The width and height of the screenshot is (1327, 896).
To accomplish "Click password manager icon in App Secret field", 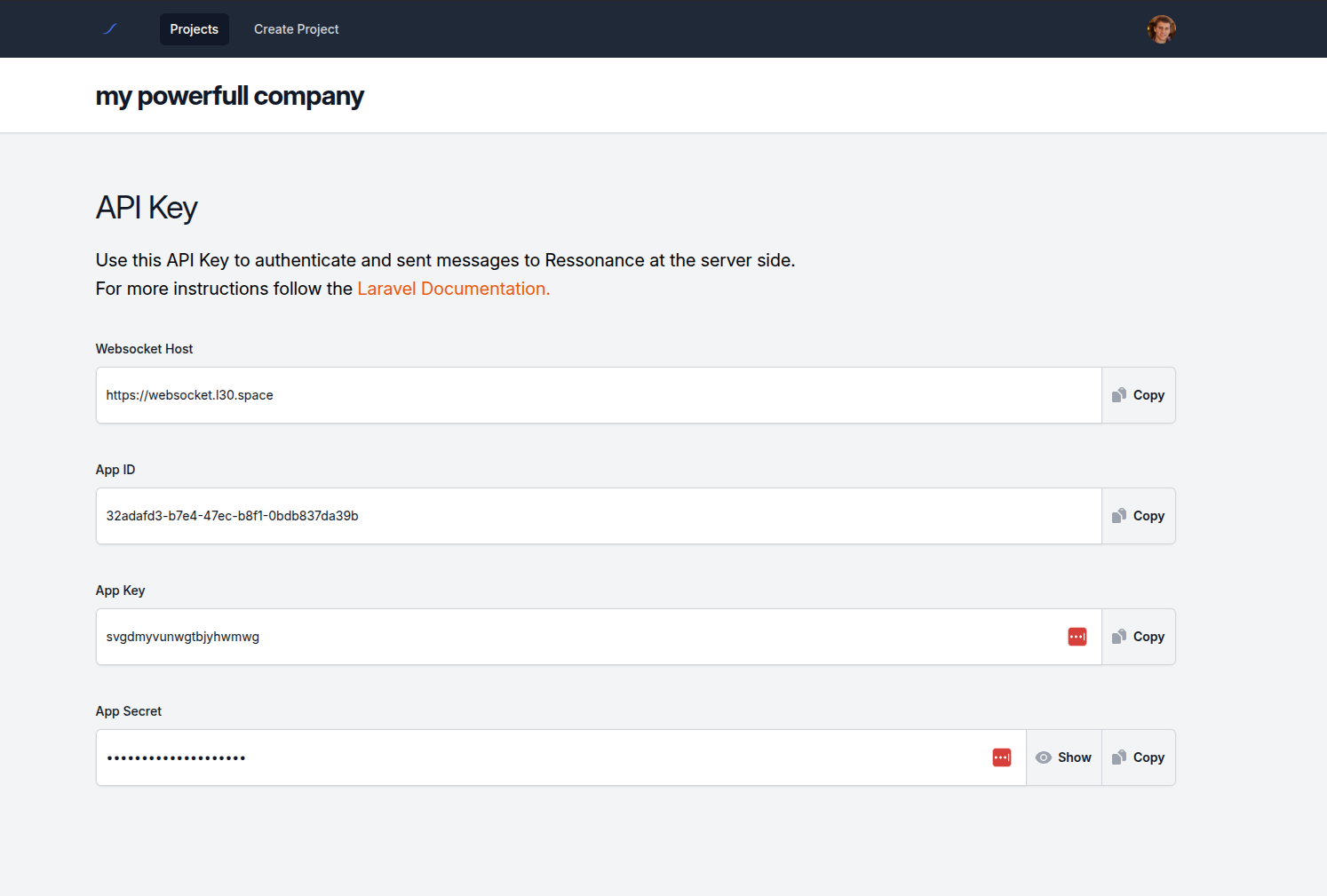I will (x=1001, y=757).
